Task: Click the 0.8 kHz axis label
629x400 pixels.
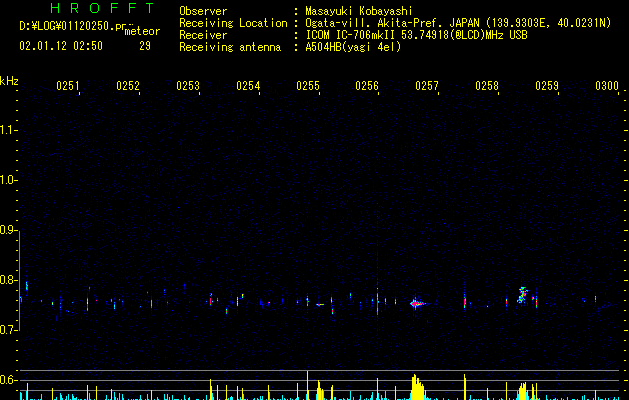Action: [8, 280]
